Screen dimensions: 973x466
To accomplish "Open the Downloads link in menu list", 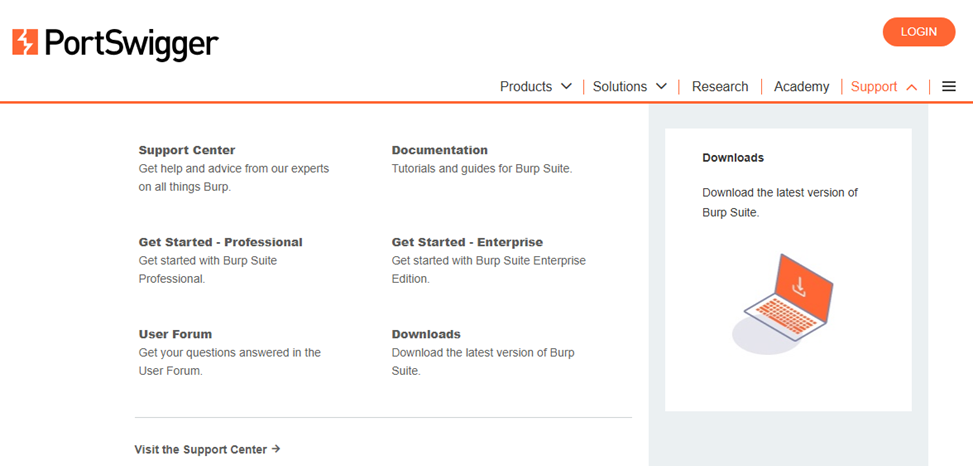I will [x=426, y=334].
